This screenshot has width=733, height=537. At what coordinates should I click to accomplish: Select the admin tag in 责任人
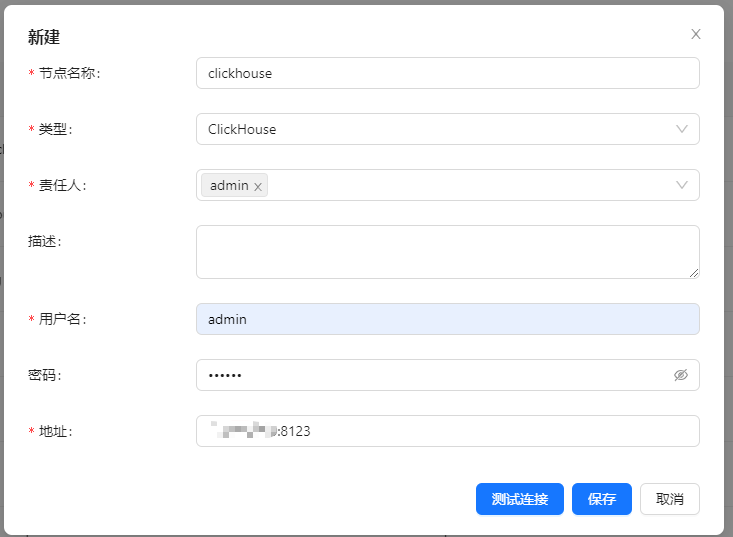coord(229,185)
